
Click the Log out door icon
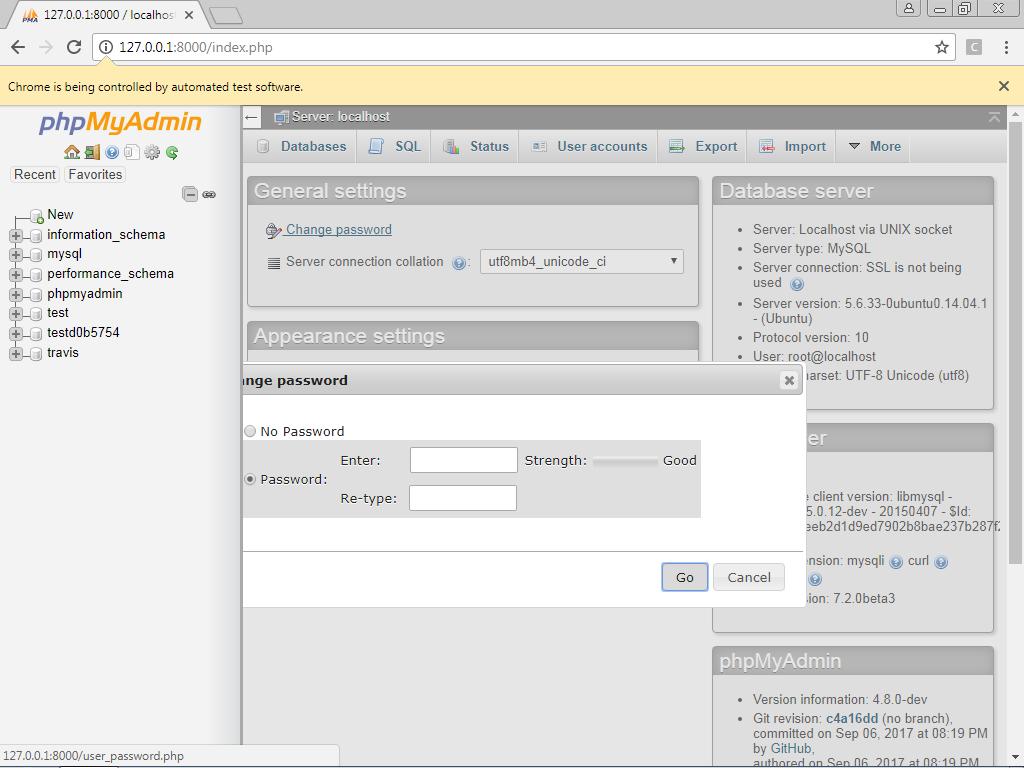pyautogui.click(x=92, y=152)
